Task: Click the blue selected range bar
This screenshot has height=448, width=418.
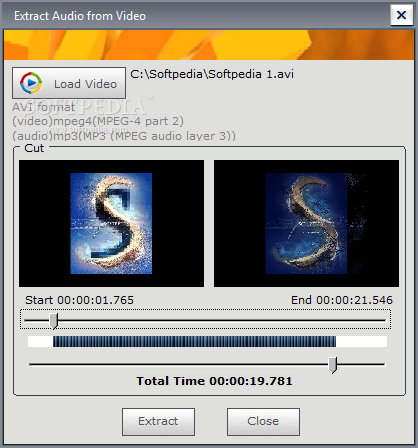Action: [x=194, y=342]
